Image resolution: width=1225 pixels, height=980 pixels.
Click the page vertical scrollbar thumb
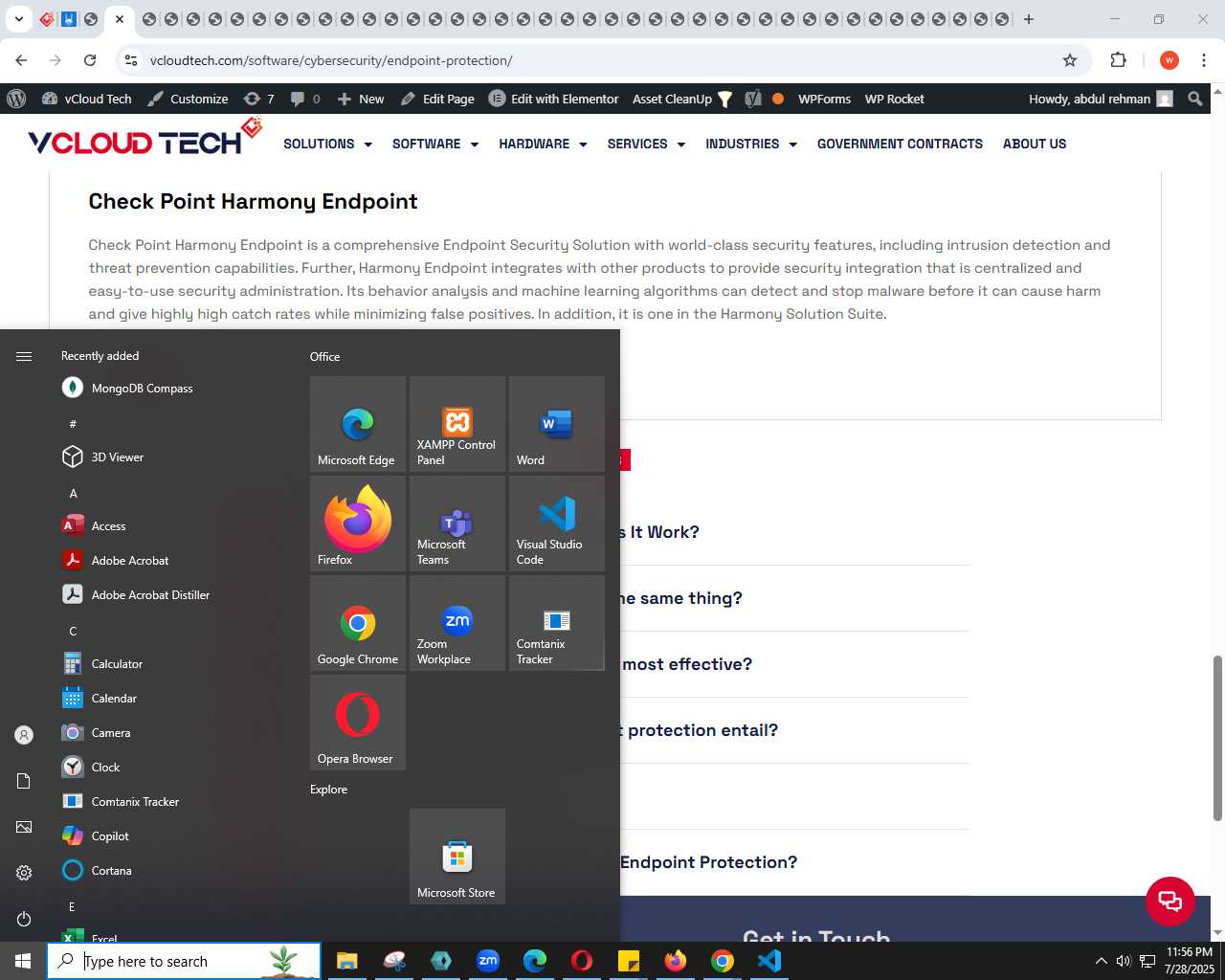[1217, 737]
